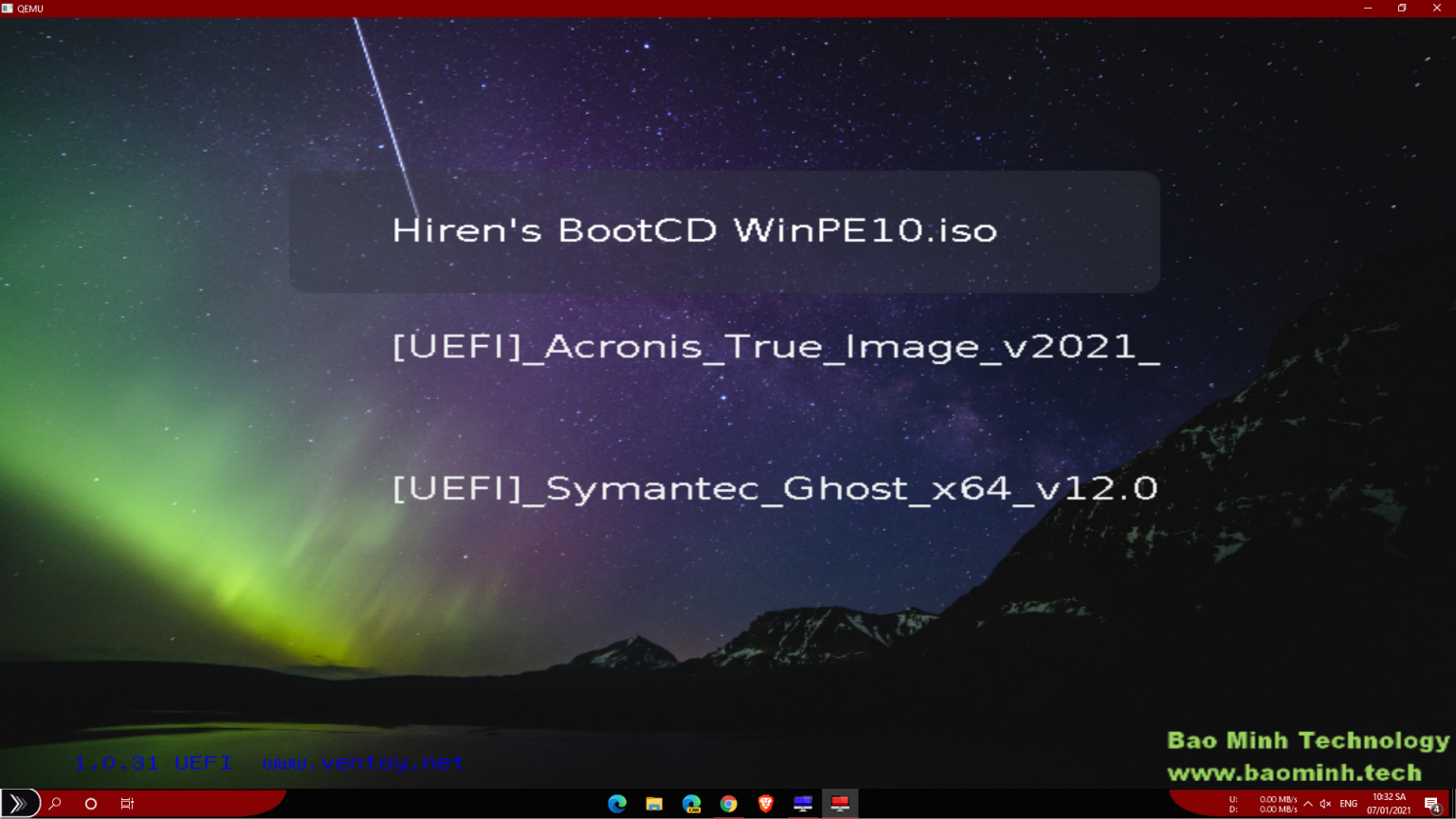This screenshot has width=1456, height=819.
Task: Show hidden system tray icons
Action: 1308,804
